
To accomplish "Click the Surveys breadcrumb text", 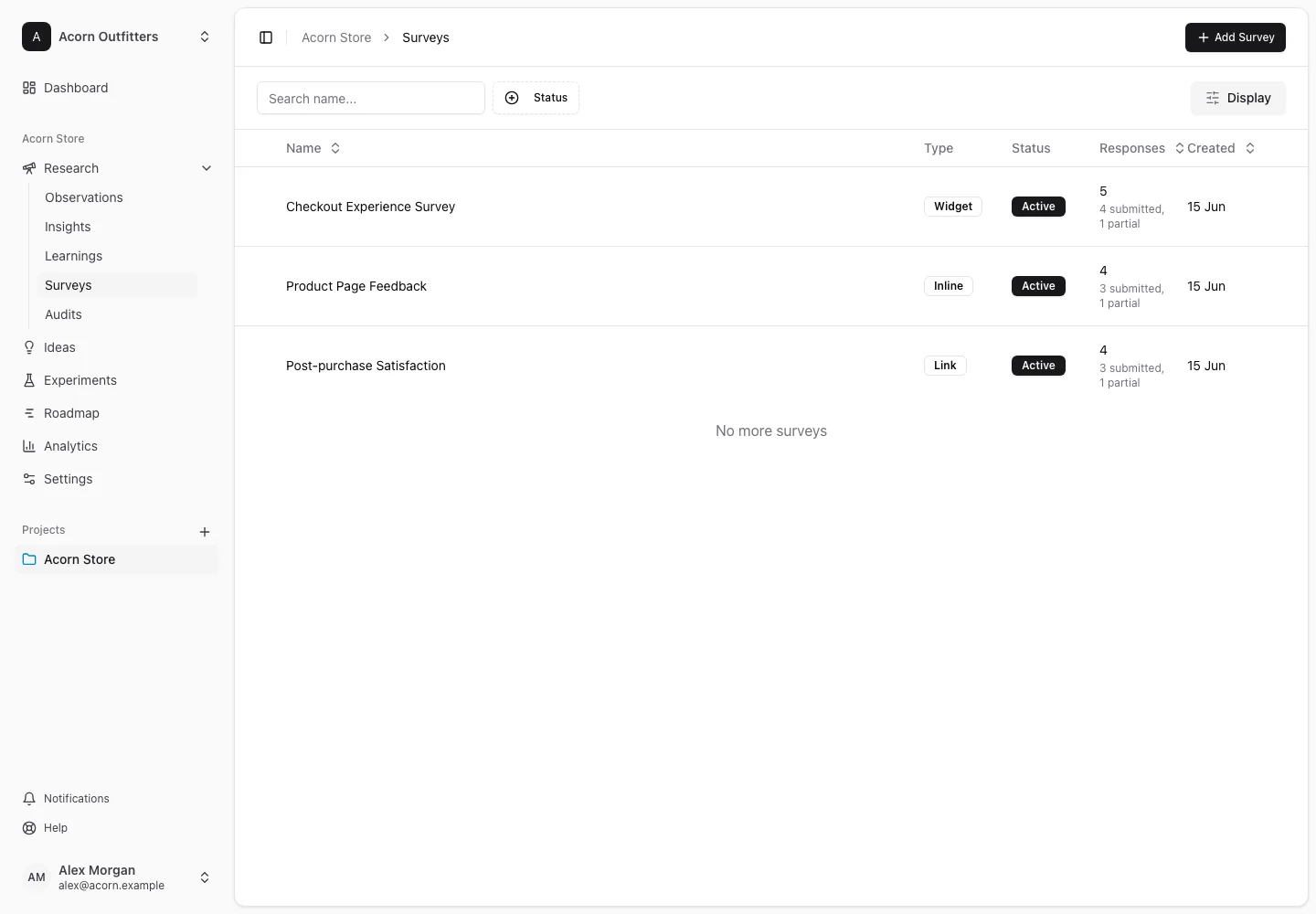I will point(426,37).
